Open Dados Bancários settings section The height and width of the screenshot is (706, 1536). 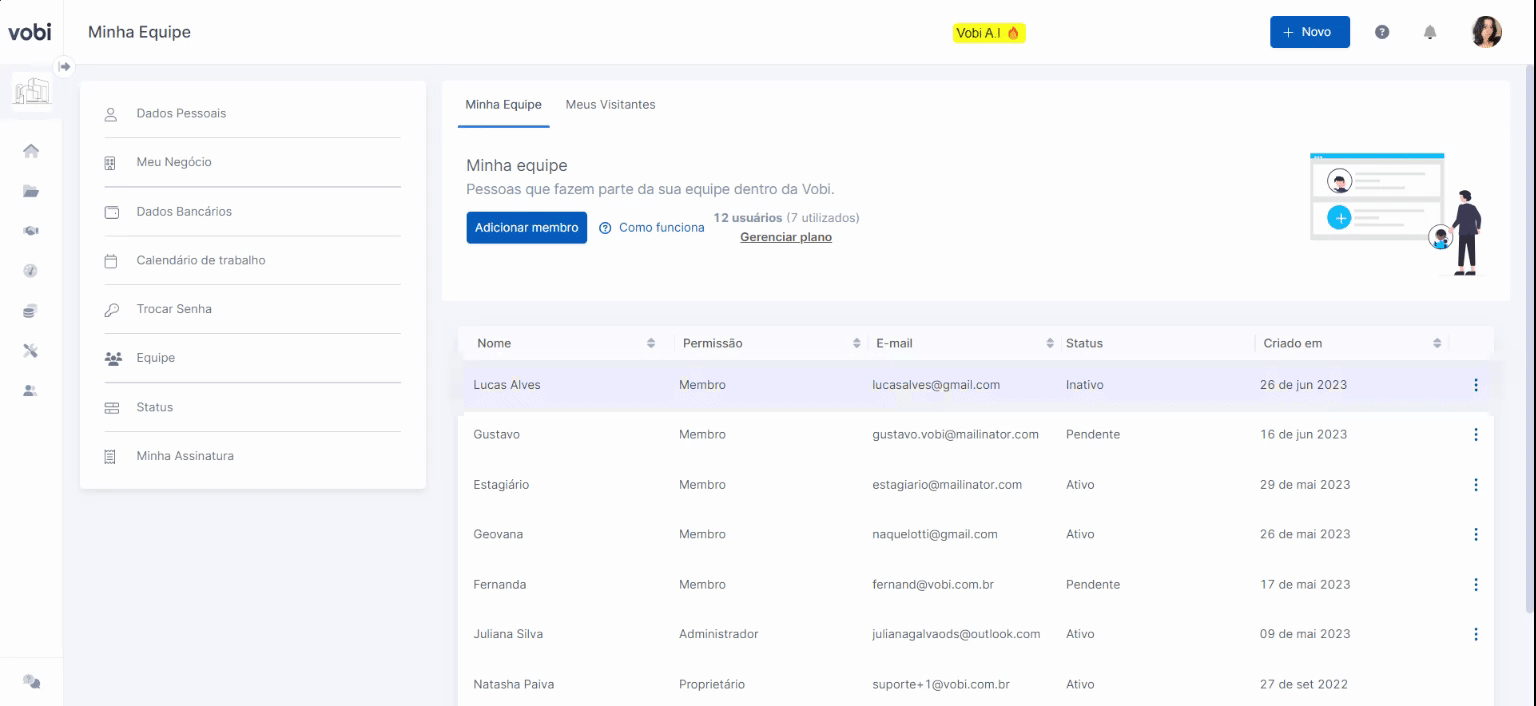pyautogui.click(x=184, y=212)
